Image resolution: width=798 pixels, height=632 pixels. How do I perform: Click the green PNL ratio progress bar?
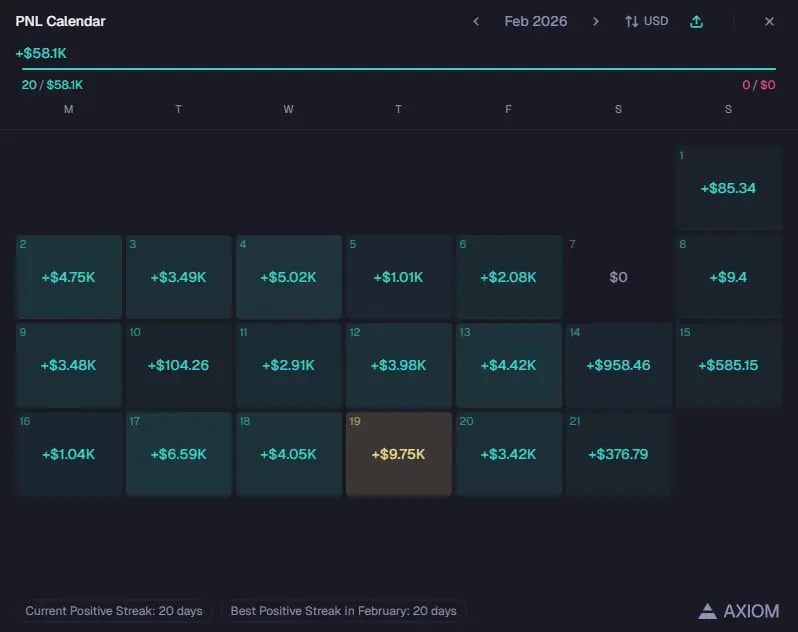click(398, 69)
